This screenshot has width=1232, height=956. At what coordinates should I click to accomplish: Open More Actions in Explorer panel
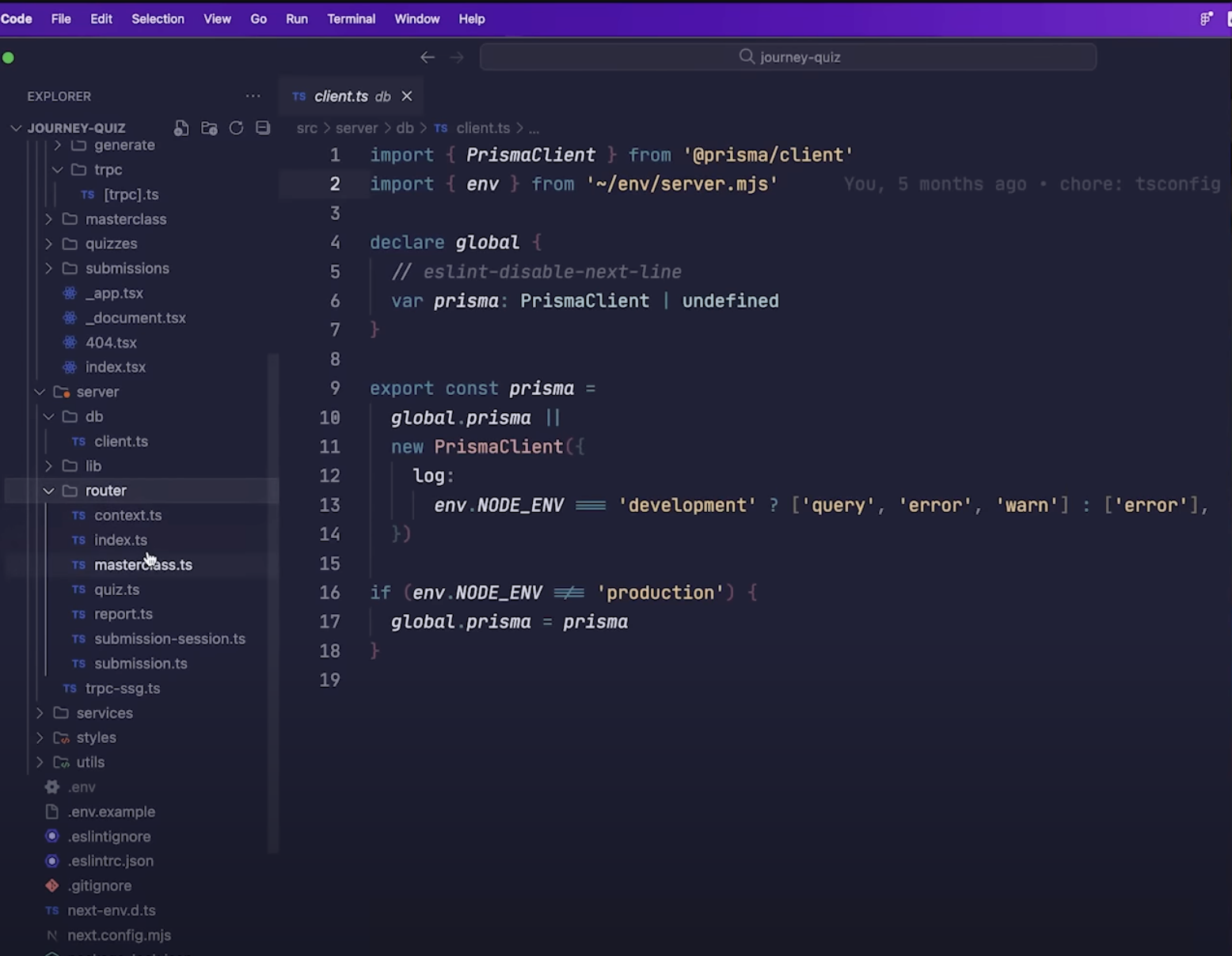(253, 96)
